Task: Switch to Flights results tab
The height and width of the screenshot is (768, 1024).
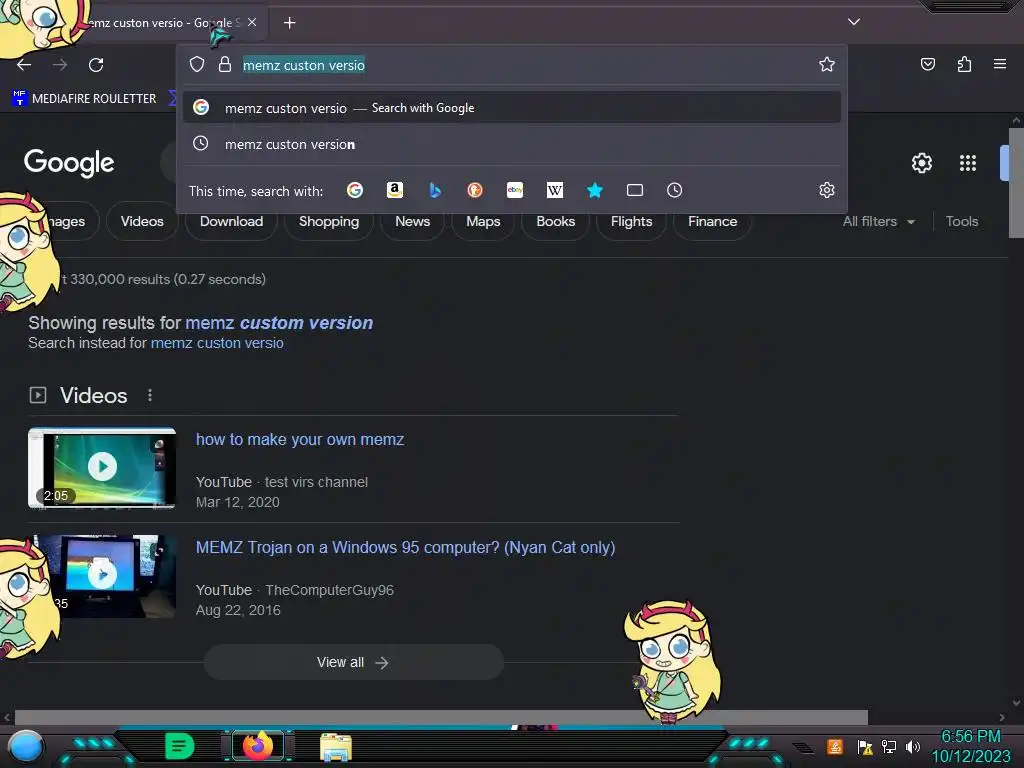Action: point(632,221)
